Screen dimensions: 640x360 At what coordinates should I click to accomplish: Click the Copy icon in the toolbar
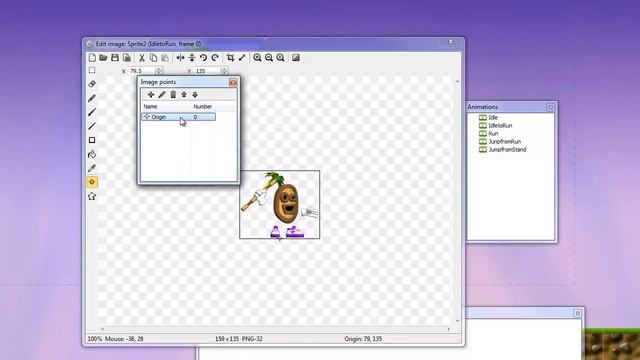[x=153, y=58]
